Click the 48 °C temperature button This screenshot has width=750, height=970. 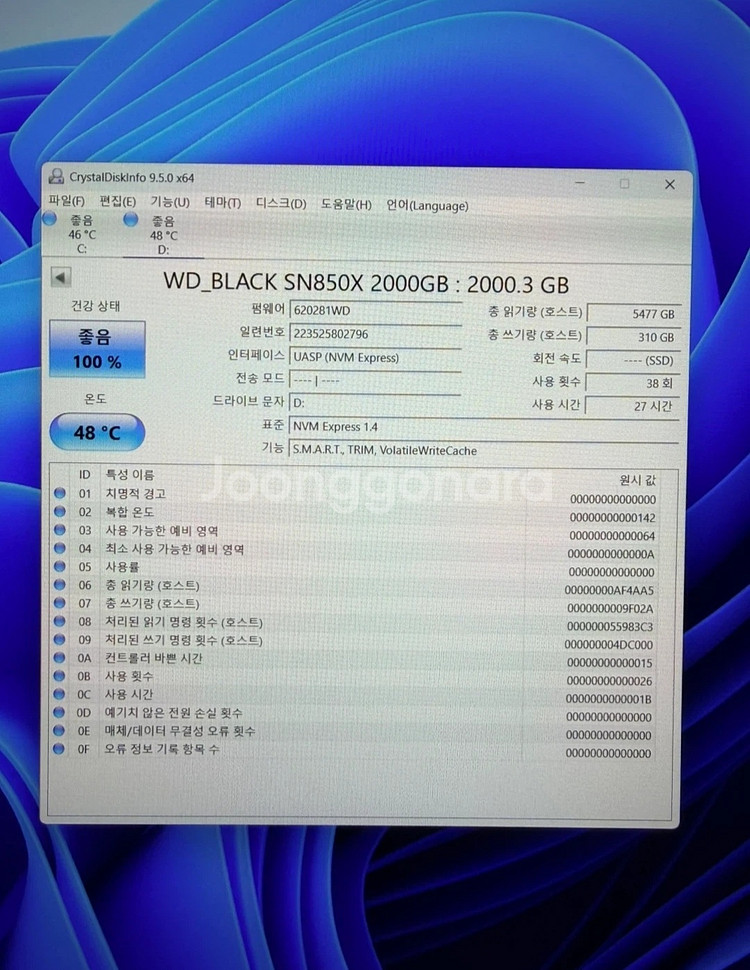click(x=97, y=432)
